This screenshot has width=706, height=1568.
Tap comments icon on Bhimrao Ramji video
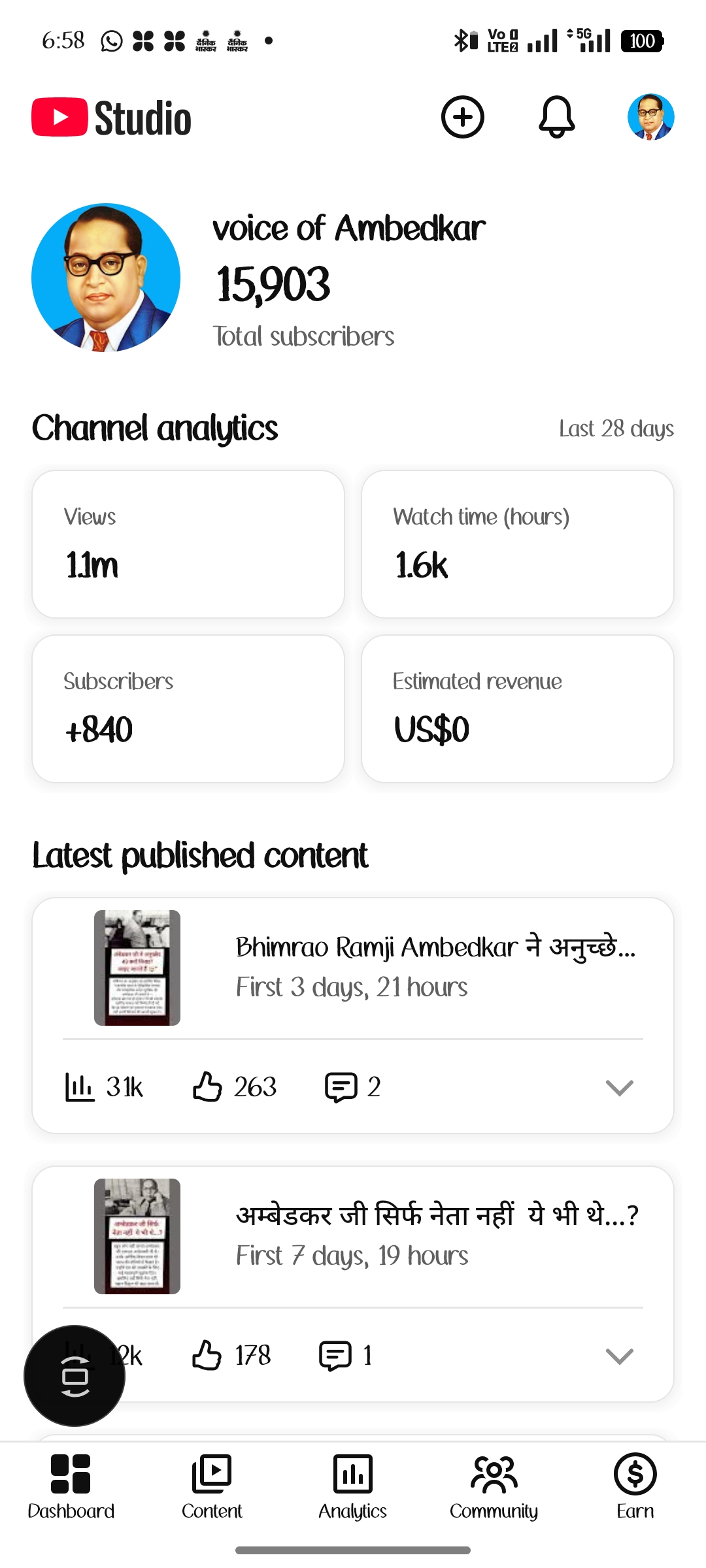(x=341, y=1087)
